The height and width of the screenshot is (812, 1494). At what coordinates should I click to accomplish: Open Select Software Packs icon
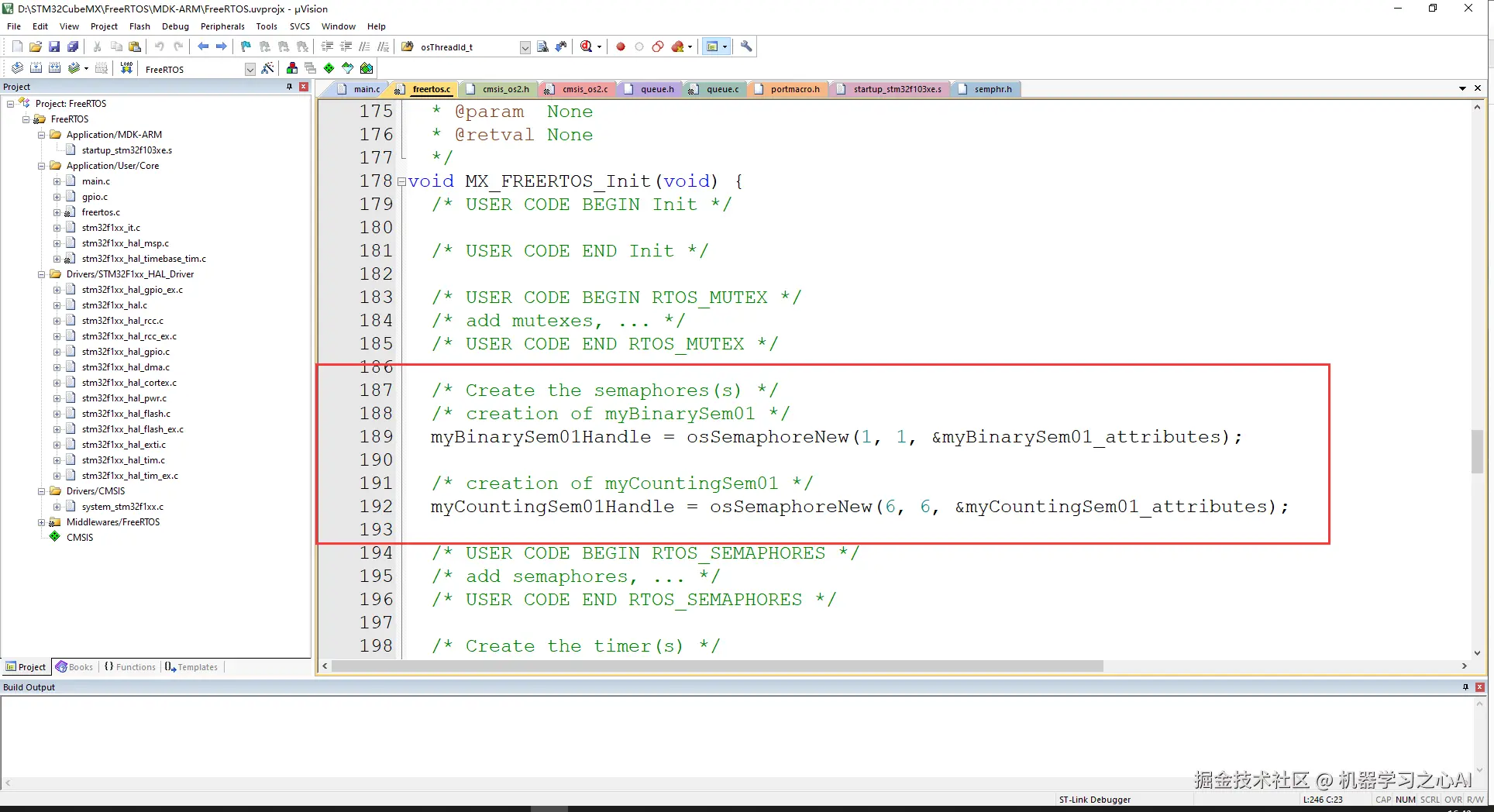coord(348,68)
